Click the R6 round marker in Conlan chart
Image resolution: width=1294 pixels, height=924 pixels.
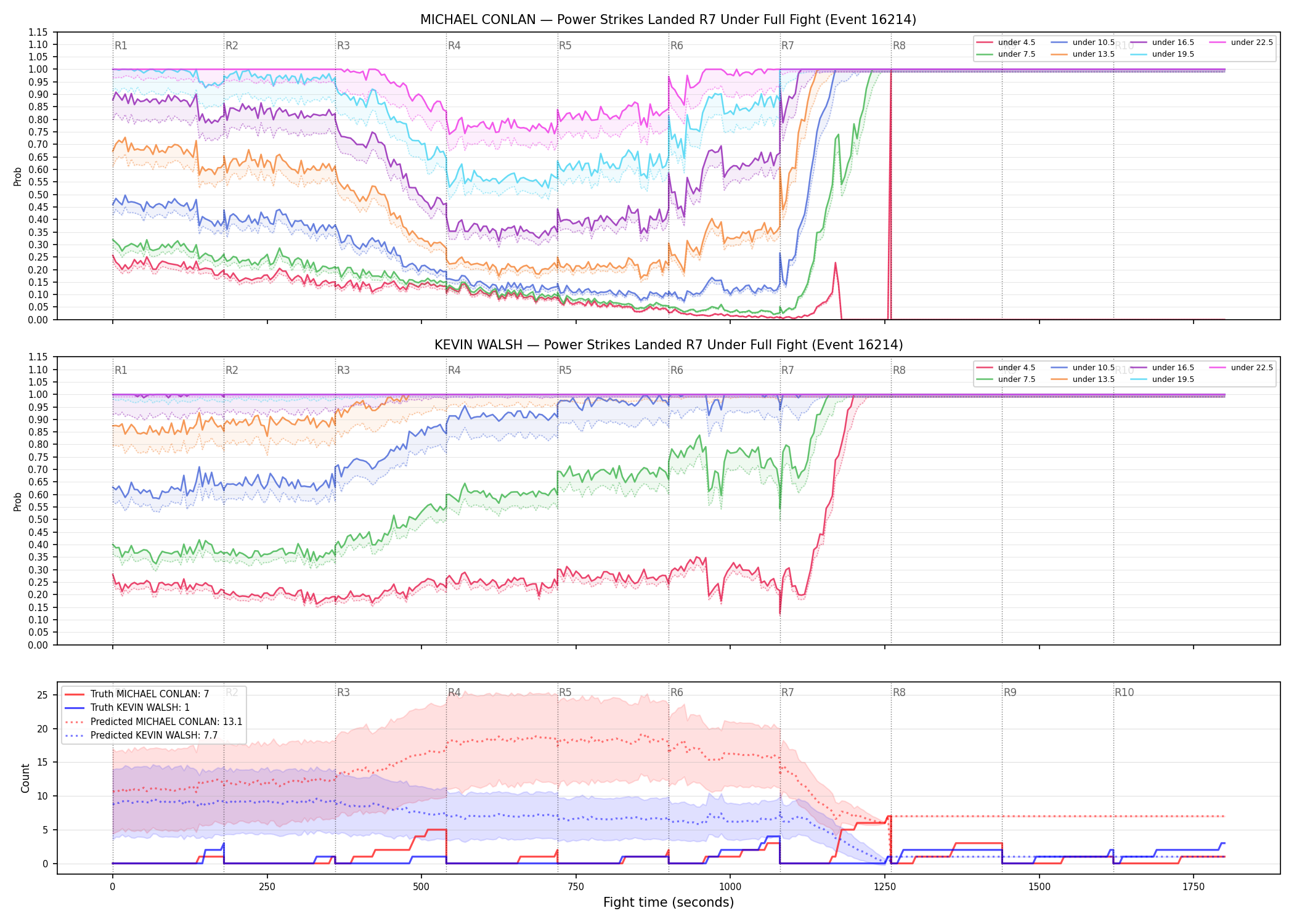pyautogui.click(x=677, y=46)
